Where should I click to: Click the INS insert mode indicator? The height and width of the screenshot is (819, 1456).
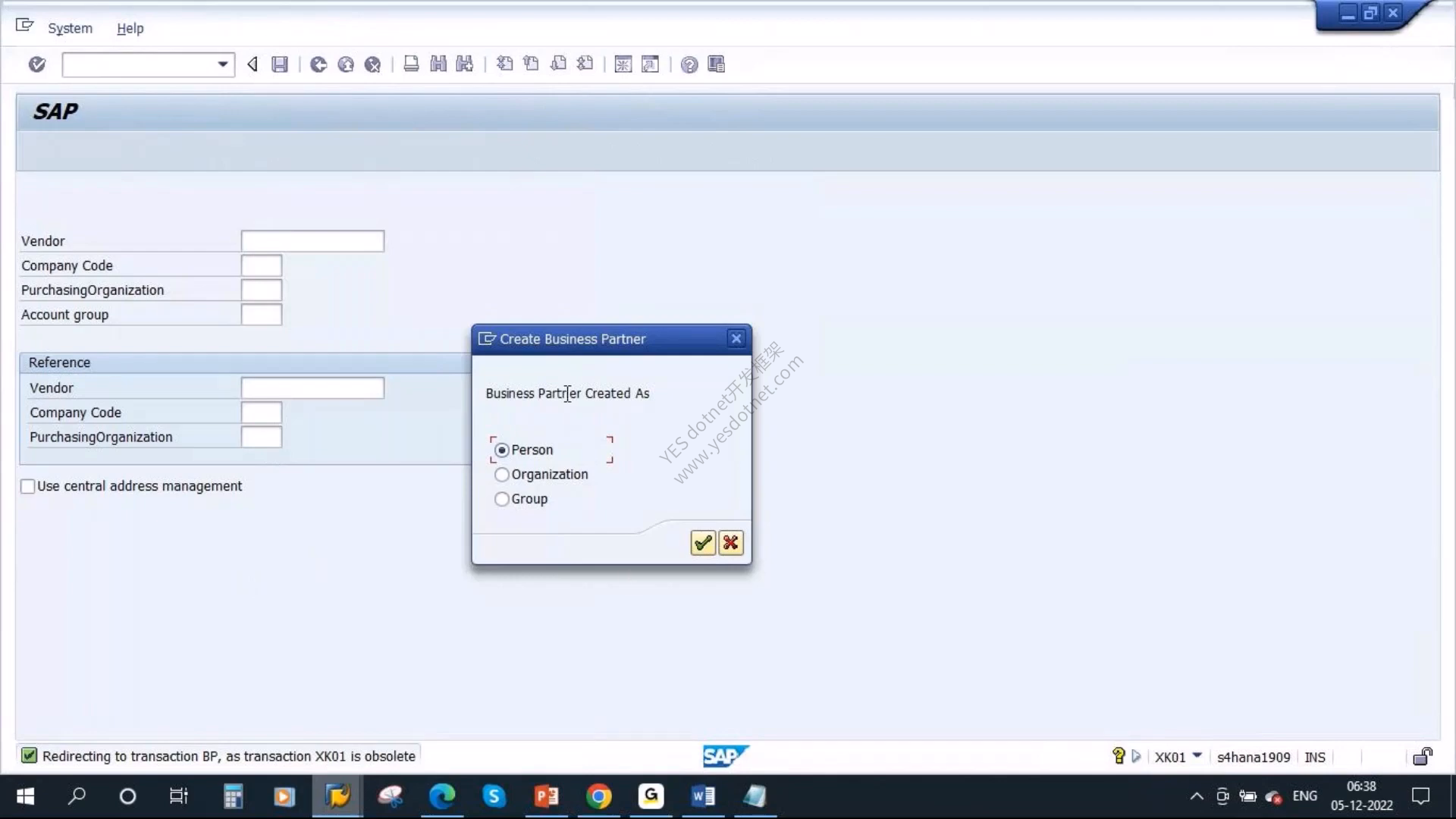[1315, 757]
